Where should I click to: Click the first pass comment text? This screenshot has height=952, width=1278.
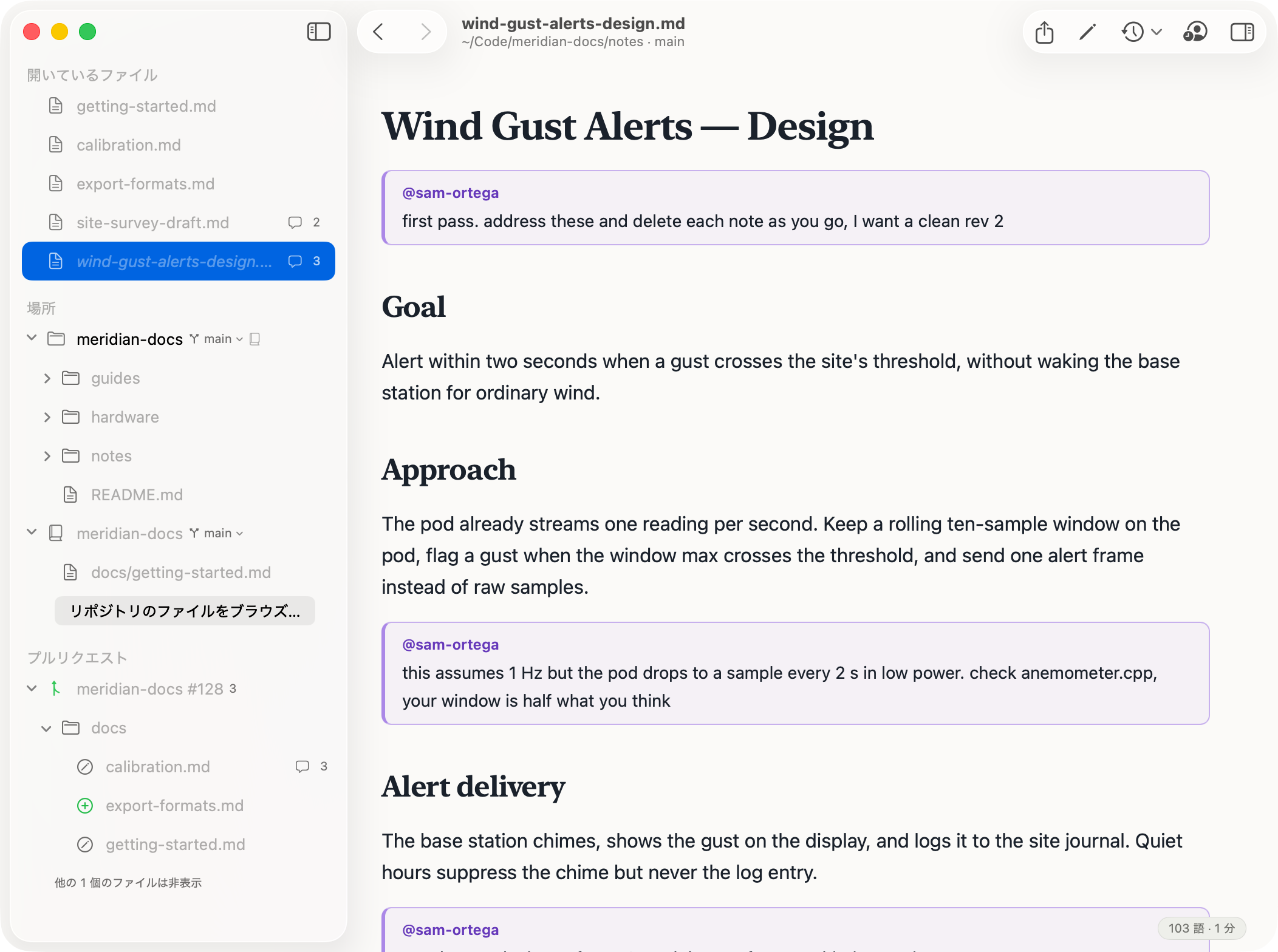click(x=703, y=222)
